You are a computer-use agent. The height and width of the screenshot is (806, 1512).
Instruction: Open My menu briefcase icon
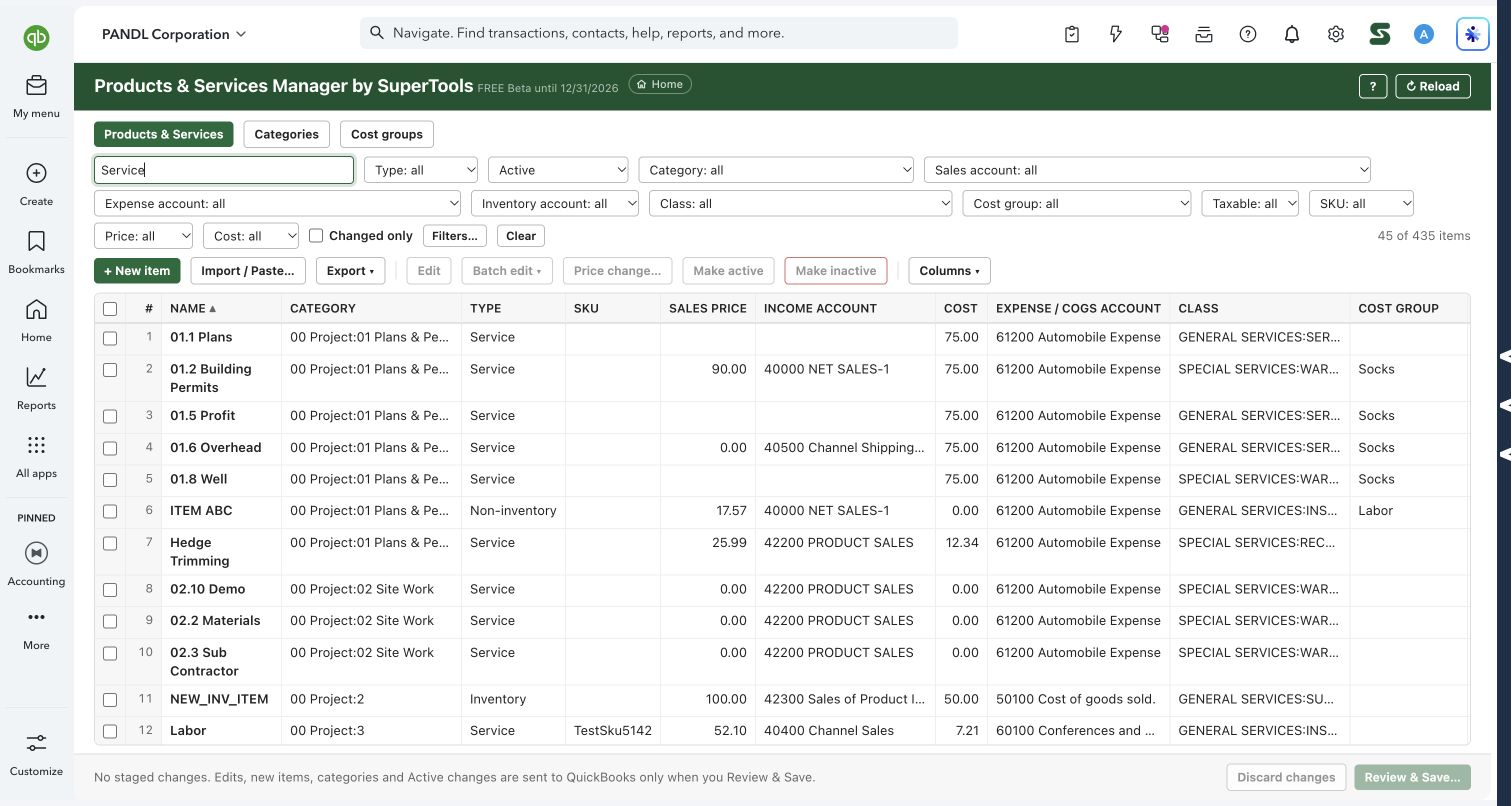coord(36,85)
